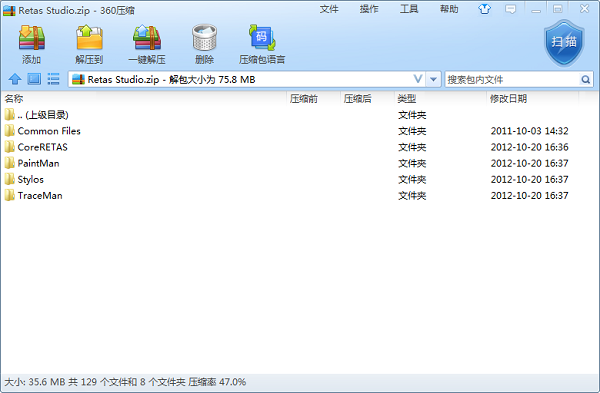Open the feedback message icon
Viewport: 600px width, 393px height.
(510, 9)
